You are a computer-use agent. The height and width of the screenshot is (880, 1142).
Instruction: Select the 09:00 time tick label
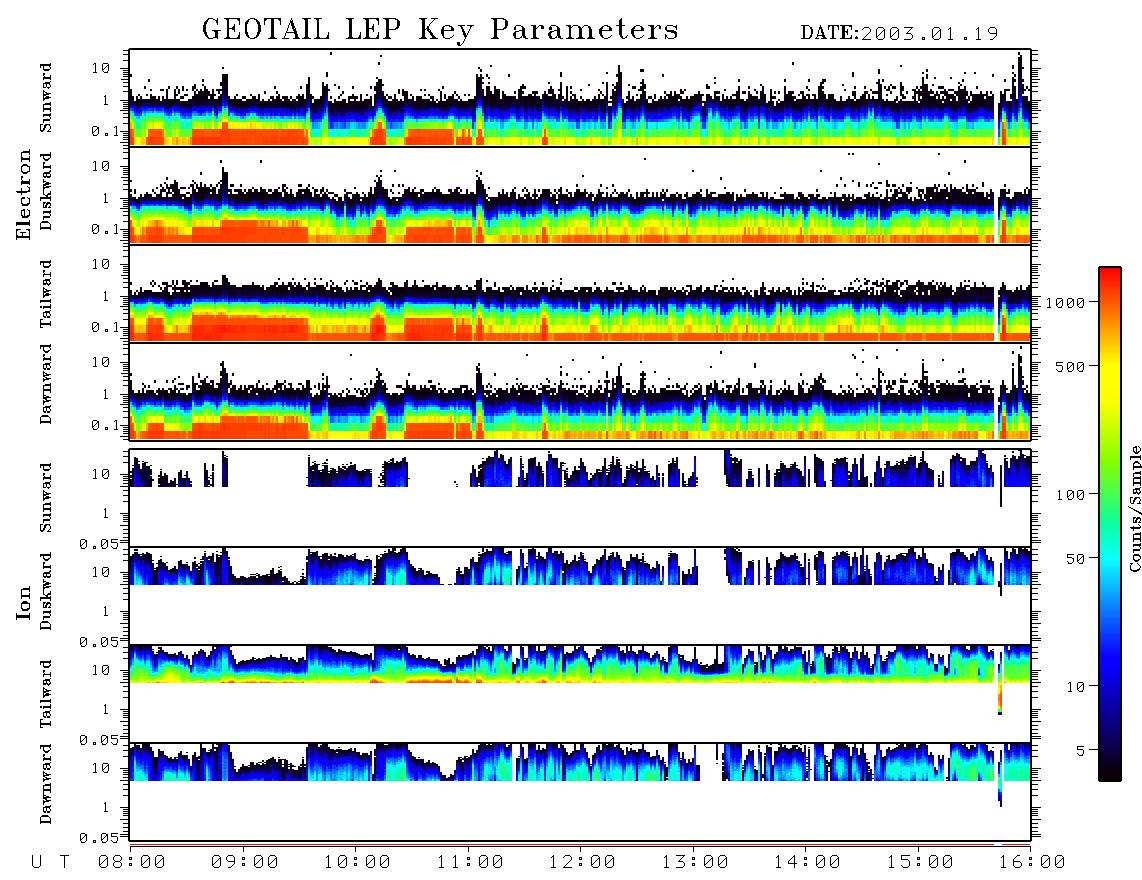[x=245, y=863]
